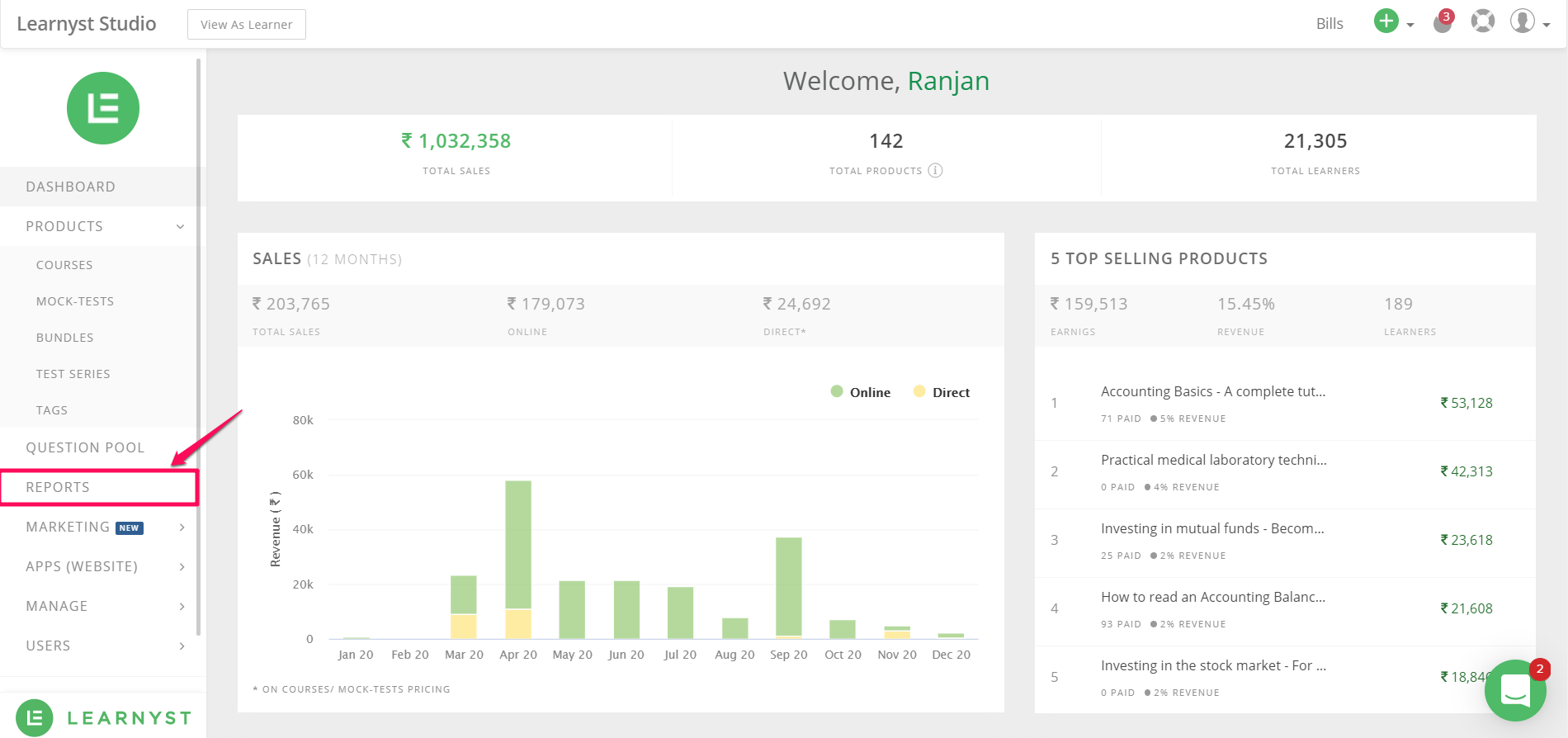Click the ₹ 42,313 earnings value
The image size is (1568, 738).
1466,471
